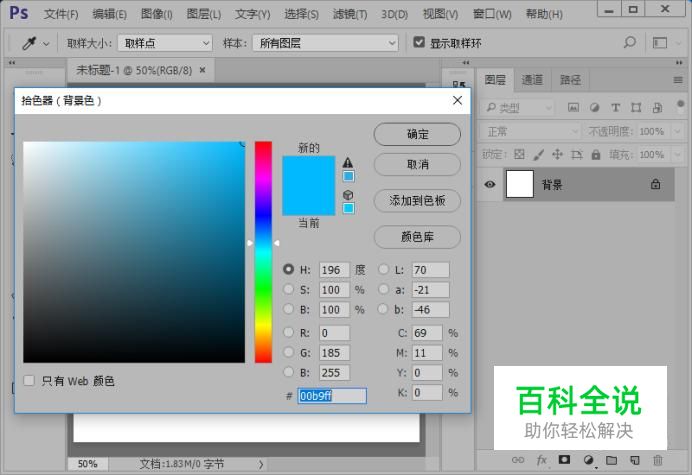This screenshot has width=692, height=475.
Task: Open the 文件(F) menu
Action: pos(61,14)
